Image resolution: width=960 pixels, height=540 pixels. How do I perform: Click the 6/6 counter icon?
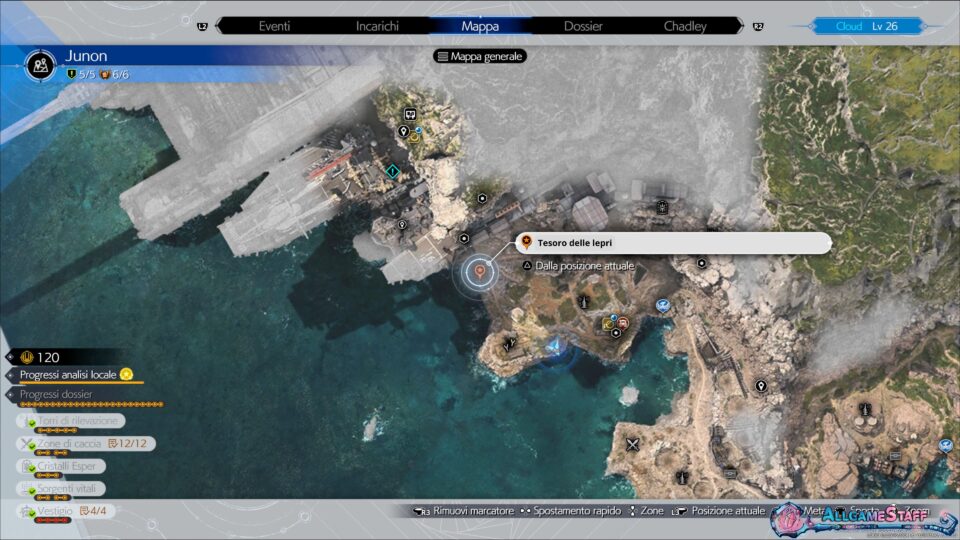coord(105,74)
